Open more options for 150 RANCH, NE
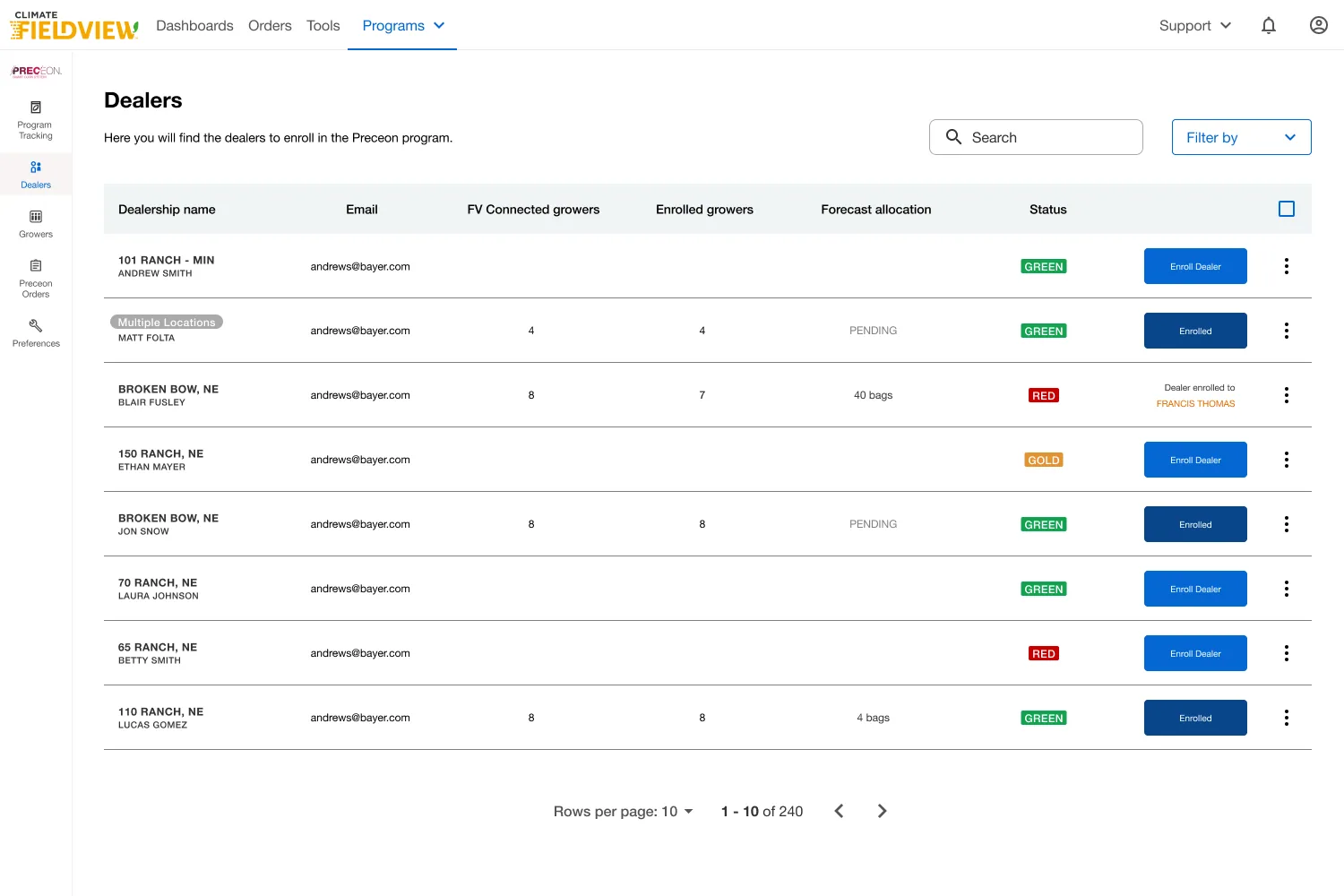1344x896 pixels. tap(1287, 460)
